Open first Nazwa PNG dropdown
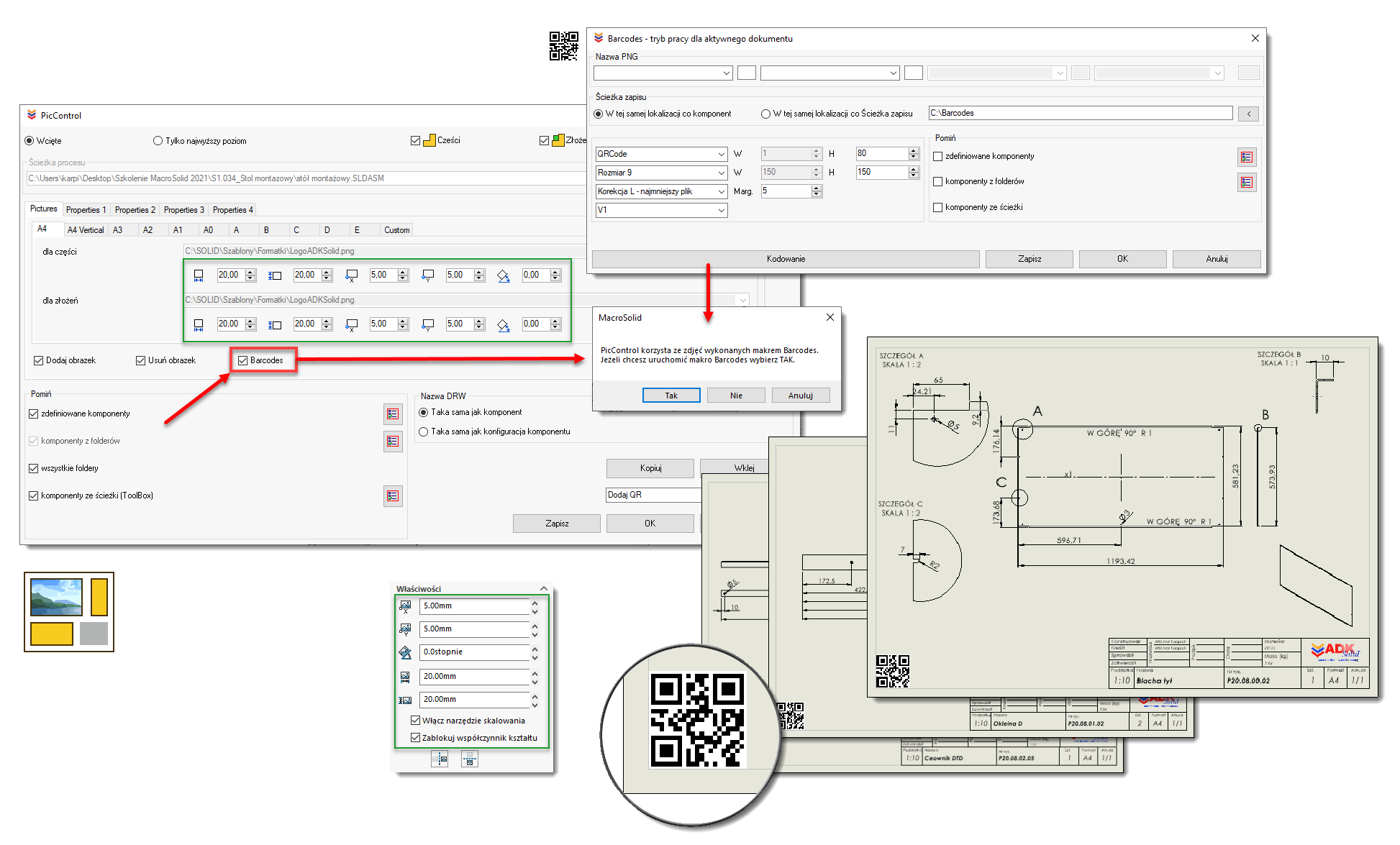The width and height of the screenshot is (1400, 845). point(726,73)
